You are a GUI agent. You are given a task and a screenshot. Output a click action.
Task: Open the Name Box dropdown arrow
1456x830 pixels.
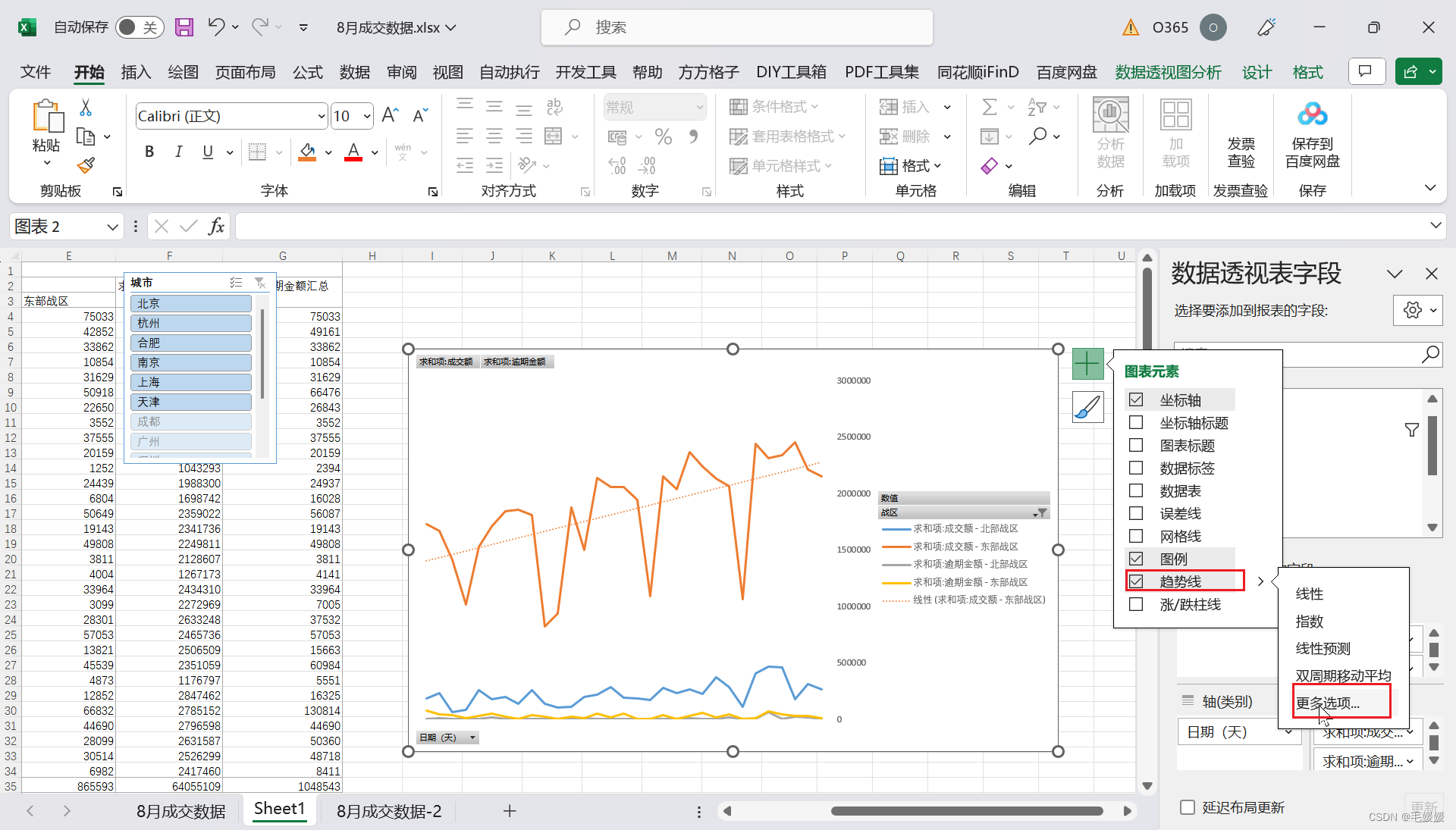coord(112,227)
